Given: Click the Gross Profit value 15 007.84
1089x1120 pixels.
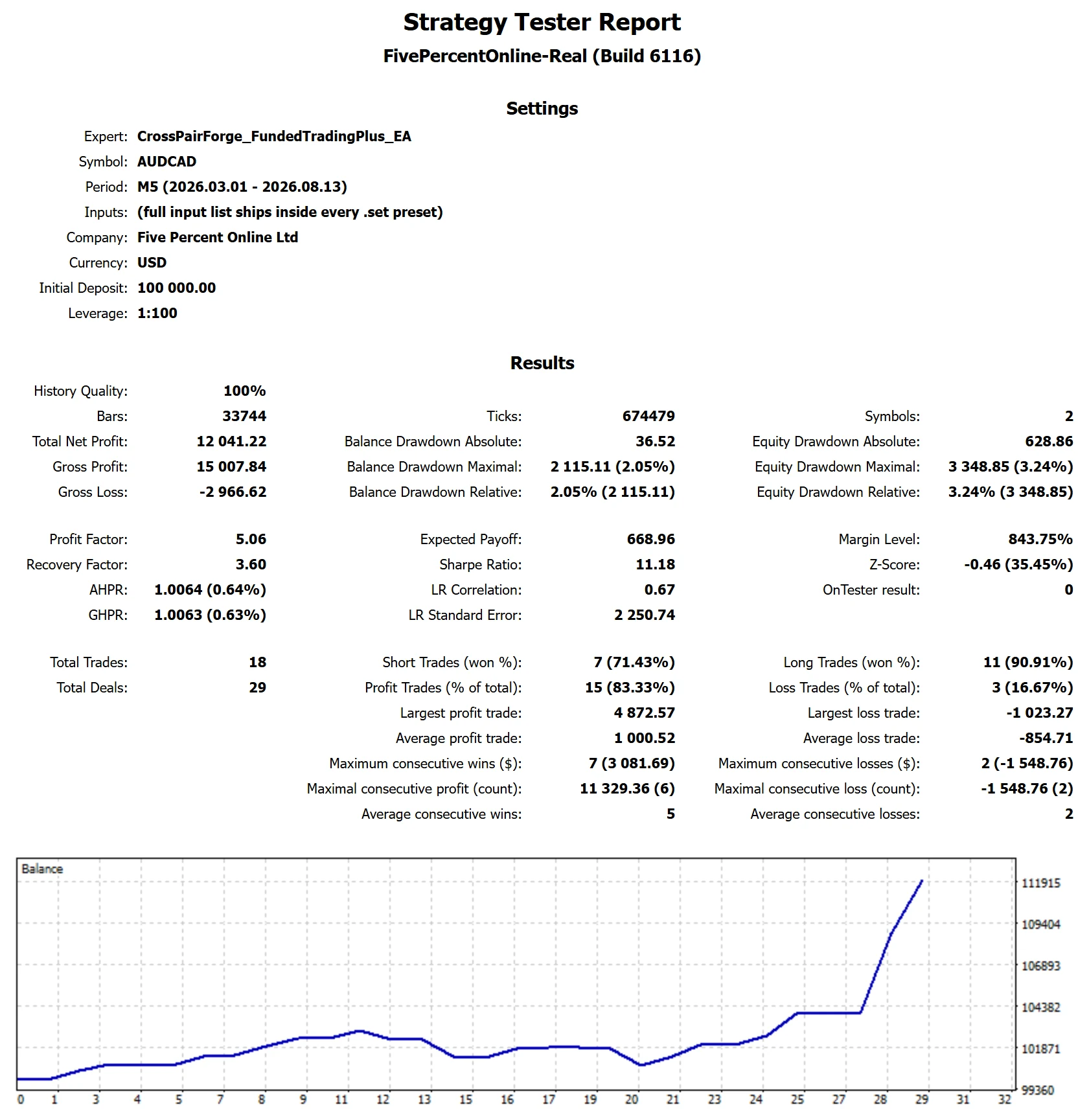Looking at the screenshot, I should click(231, 467).
